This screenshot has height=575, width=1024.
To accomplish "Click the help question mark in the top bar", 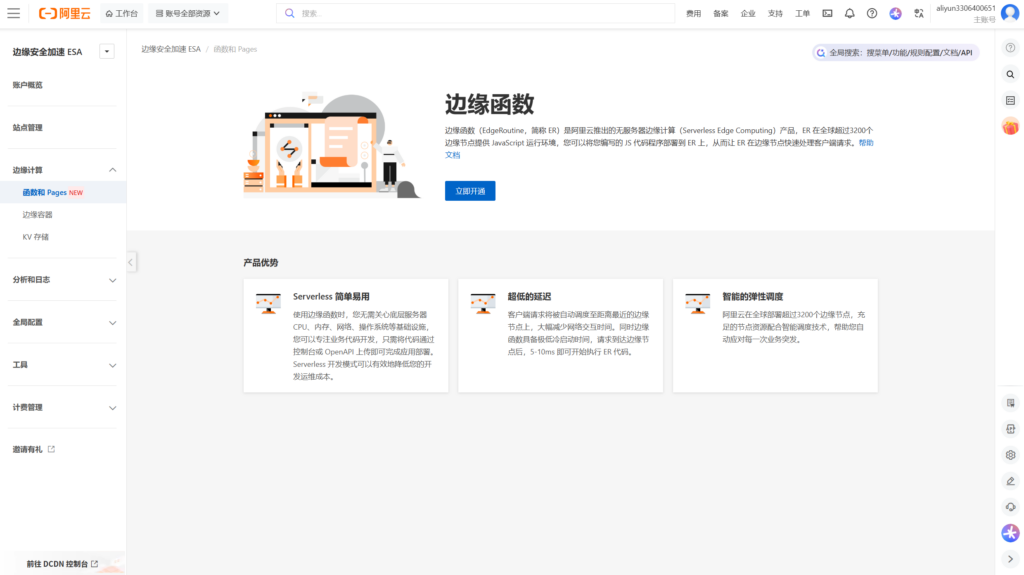I will point(872,13).
